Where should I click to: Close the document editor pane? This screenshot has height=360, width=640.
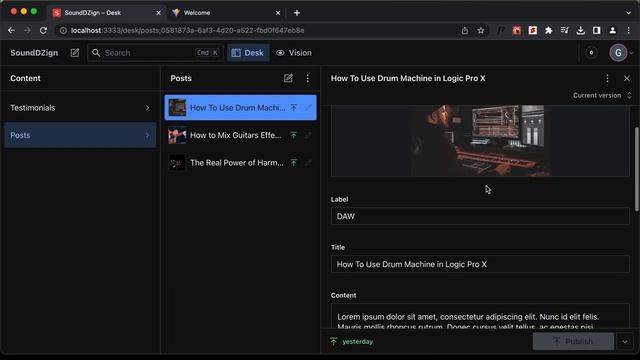point(627,78)
